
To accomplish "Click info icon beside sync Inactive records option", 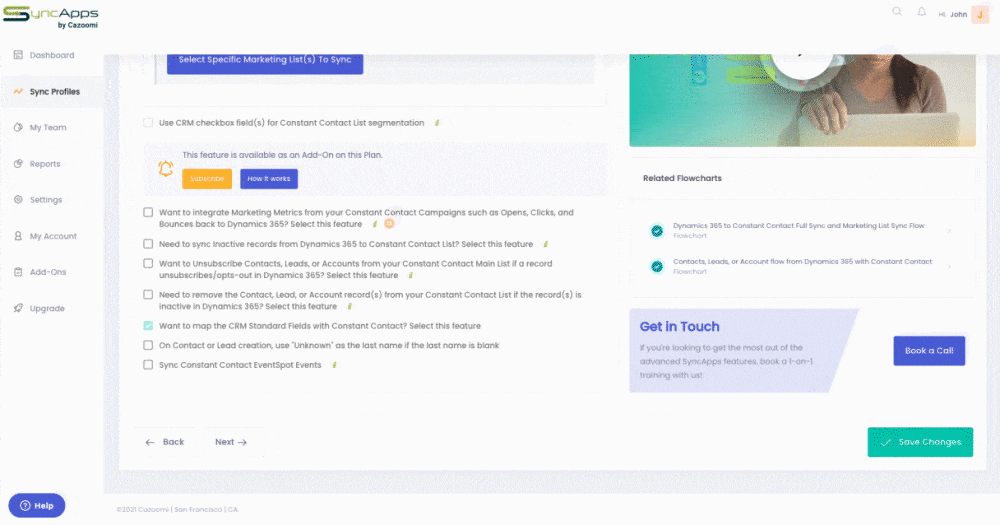I will [546, 244].
